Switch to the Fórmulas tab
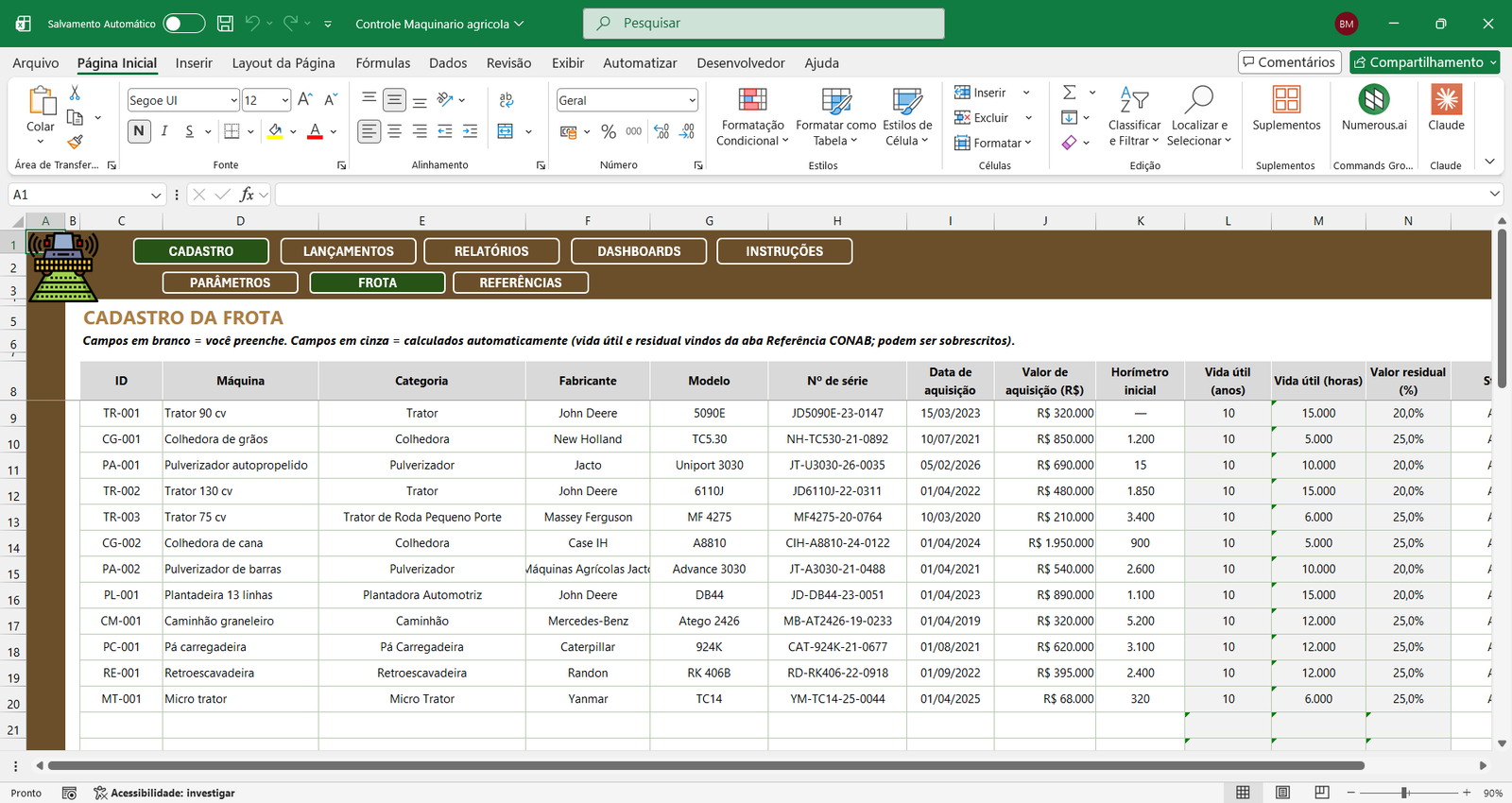 coord(383,63)
